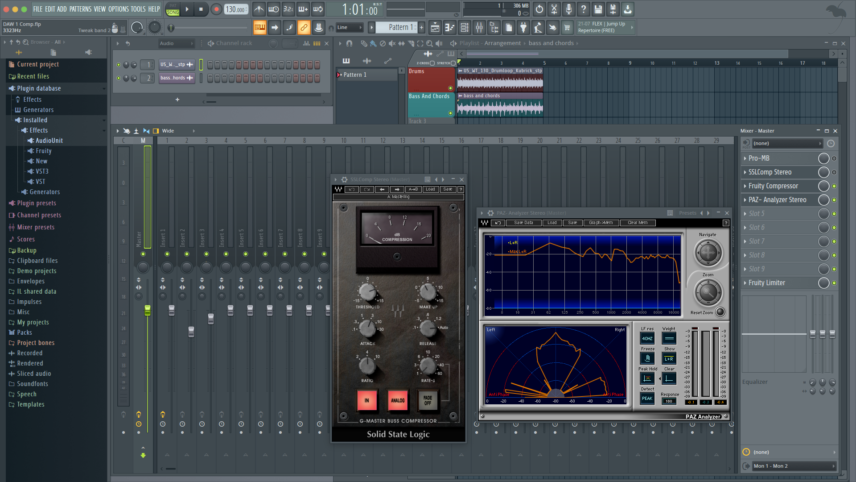Viewport: 856px width, 482px height.
Task: Select the Drums track header in playlist
Action: 431,79
